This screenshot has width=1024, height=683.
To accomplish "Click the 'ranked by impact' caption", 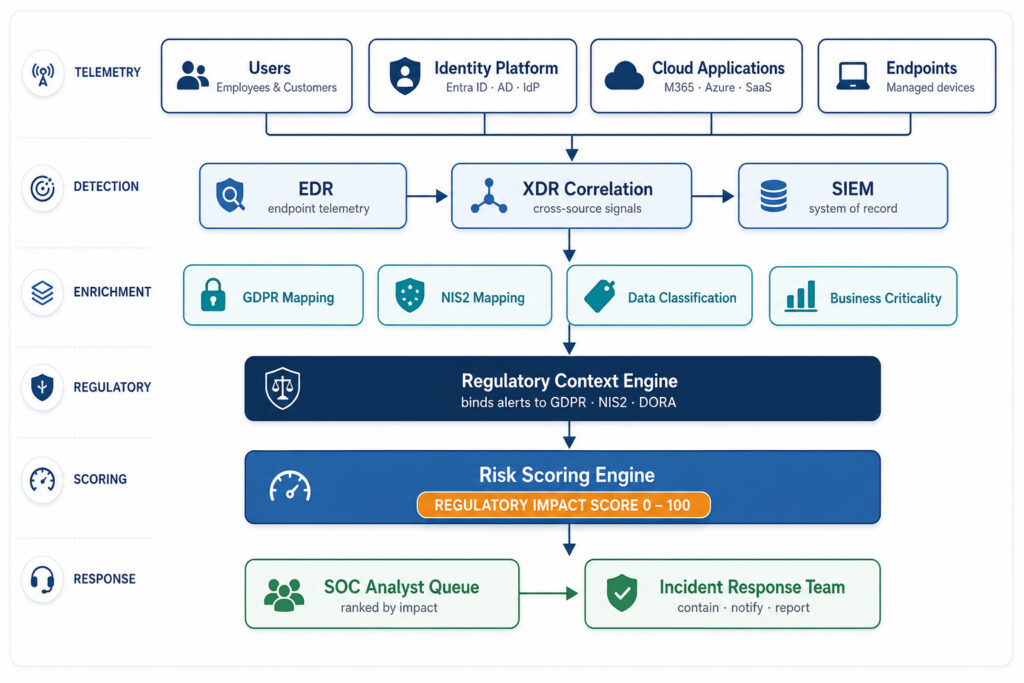I will [389, 607].
